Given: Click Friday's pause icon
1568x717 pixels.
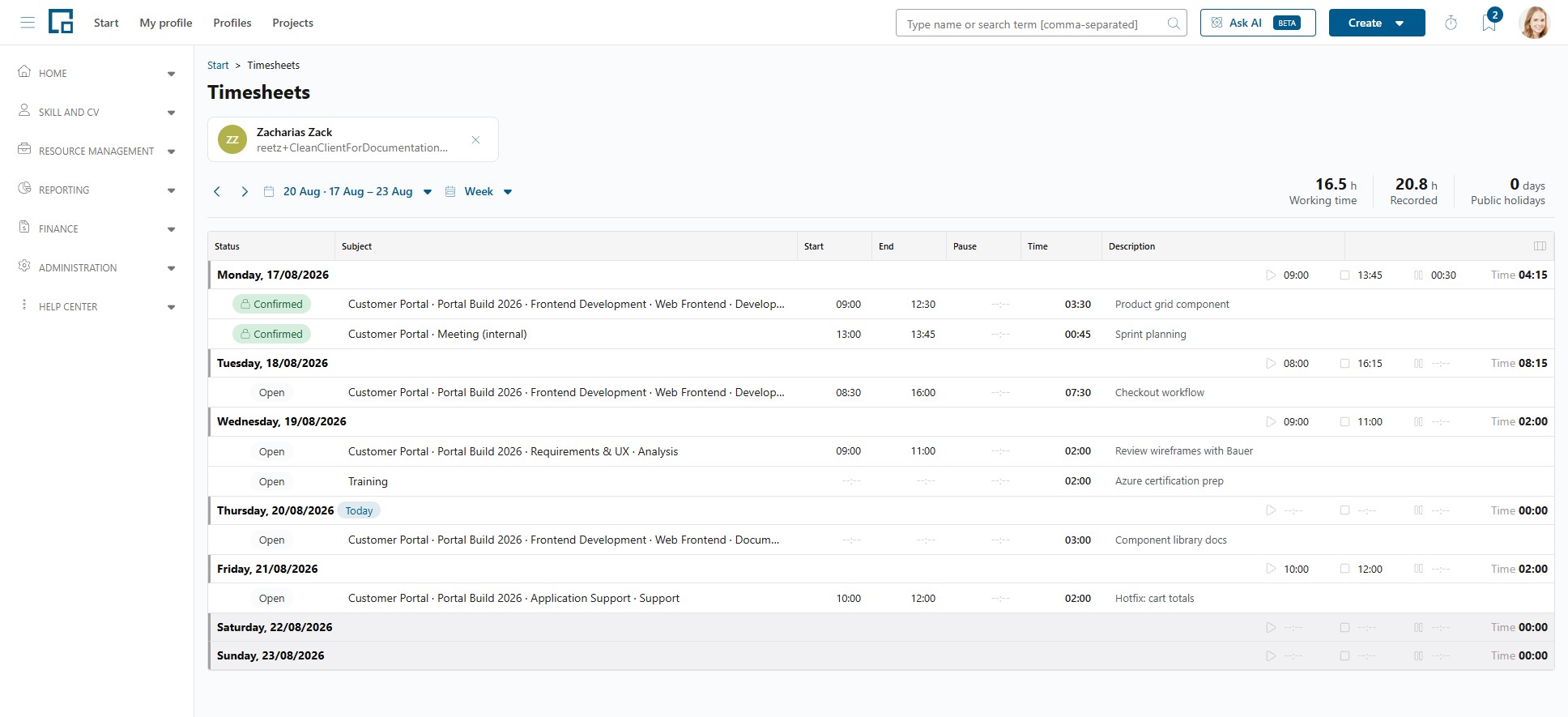Looking at the screenshot, I should pos(1418,569).
